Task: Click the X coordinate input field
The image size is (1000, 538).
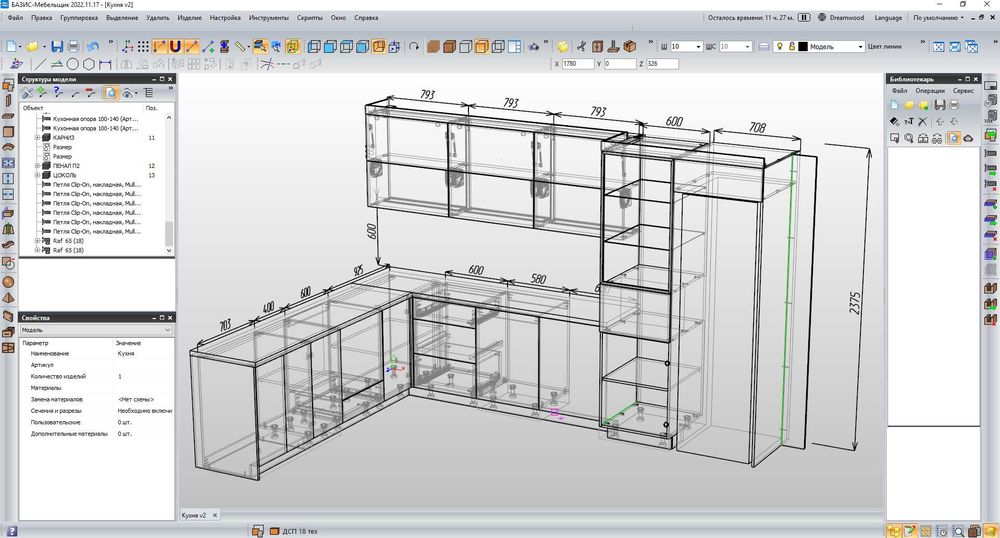Action: 578,63
